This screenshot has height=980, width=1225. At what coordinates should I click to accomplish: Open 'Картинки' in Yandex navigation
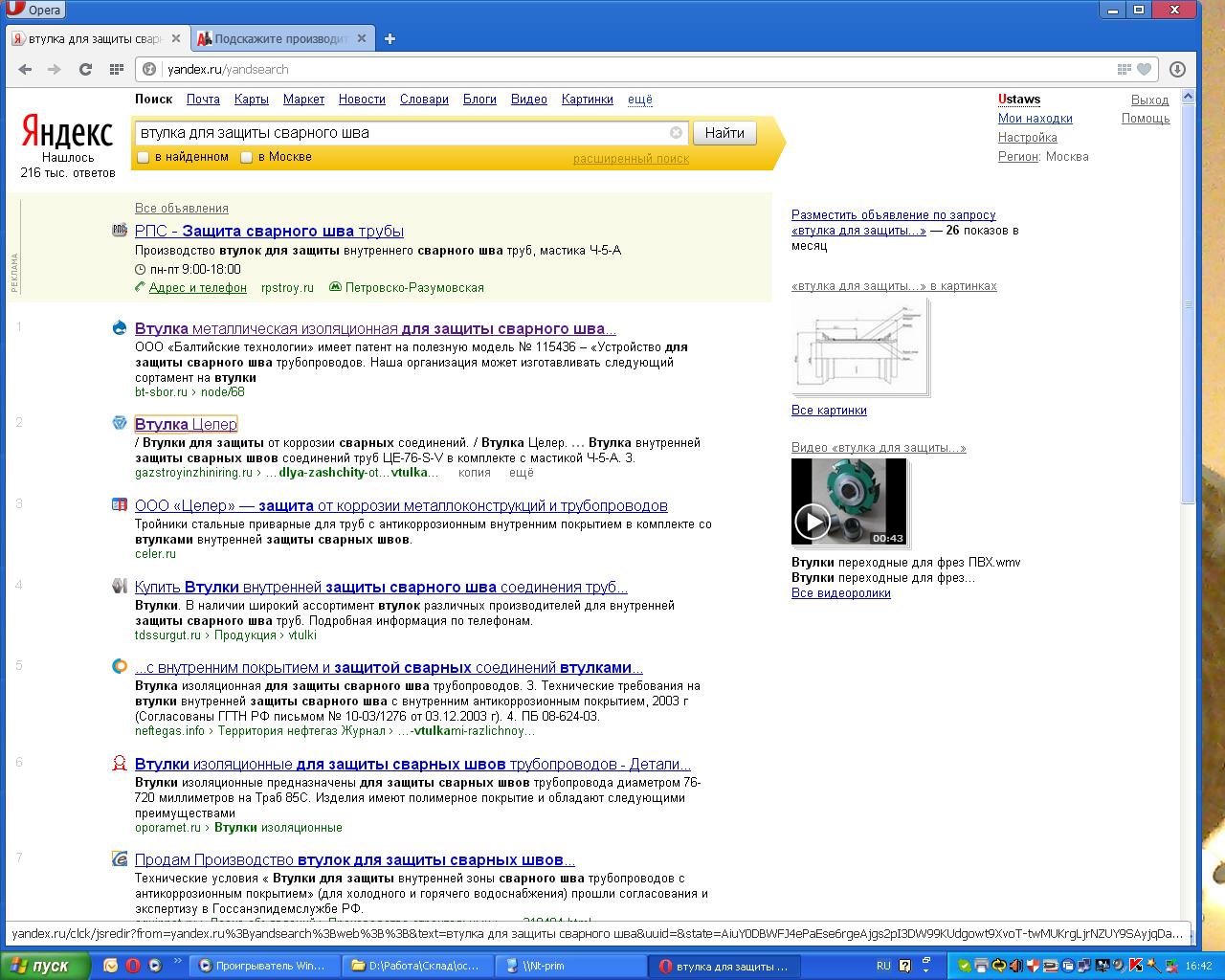587,100
